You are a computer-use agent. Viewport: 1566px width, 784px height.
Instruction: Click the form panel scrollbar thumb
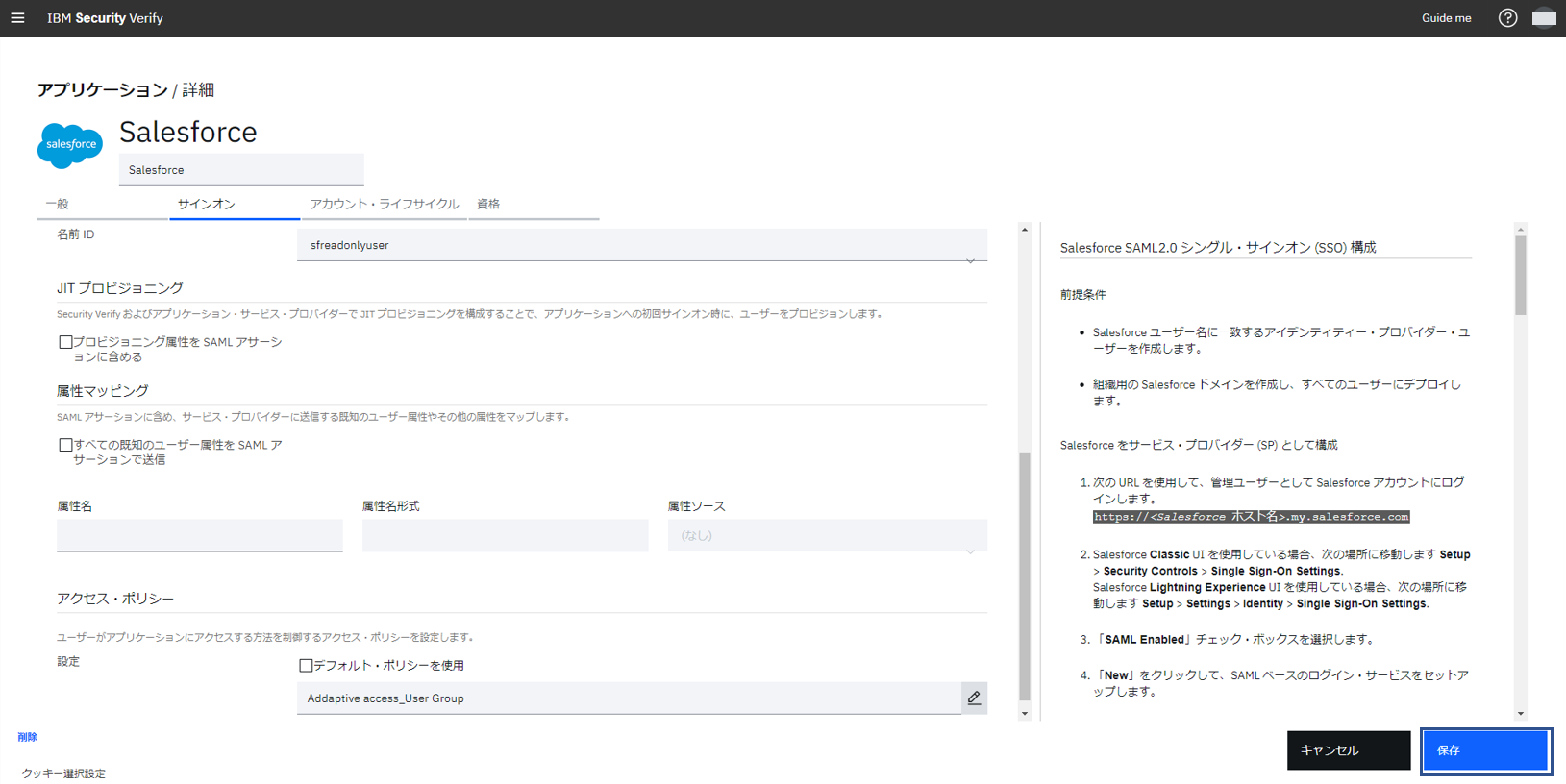[x=1025, y=576]
